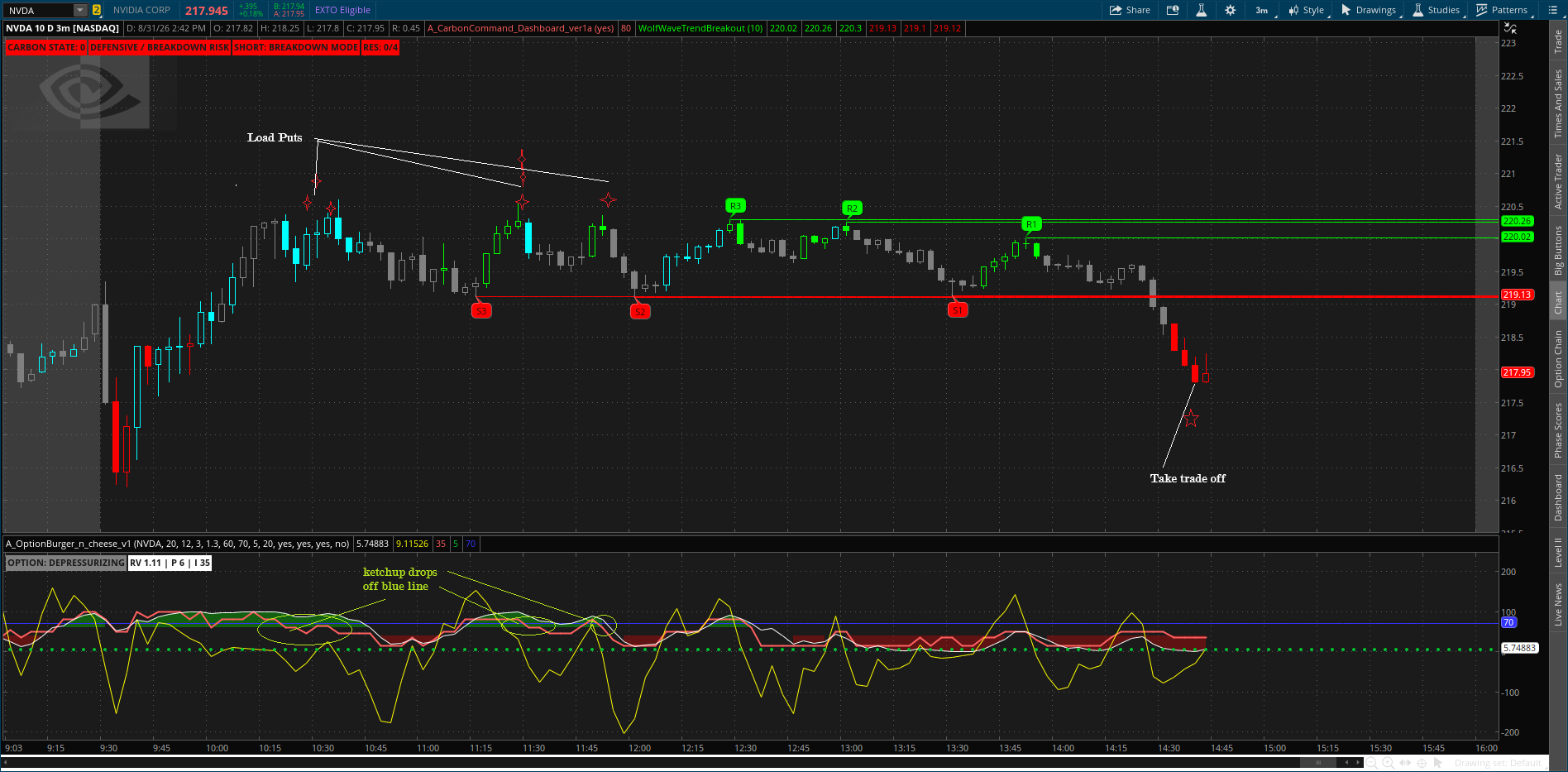Click the EXTO Eligible label
The width and height of the screenshot is (1568, 772).
(x=342, y=10)
